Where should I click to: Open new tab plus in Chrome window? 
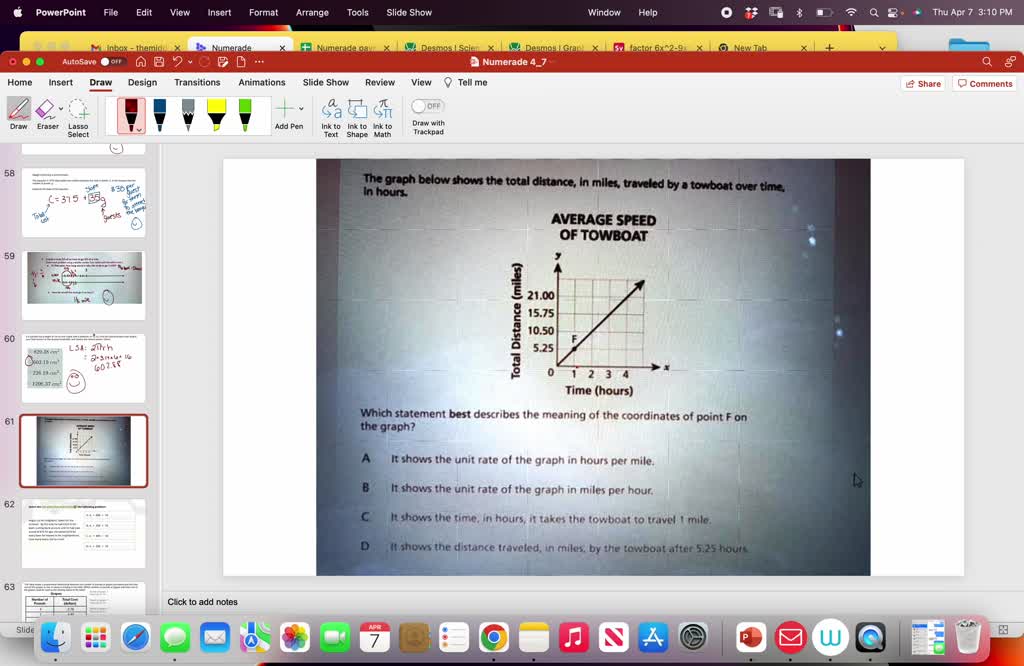point(829,48)
